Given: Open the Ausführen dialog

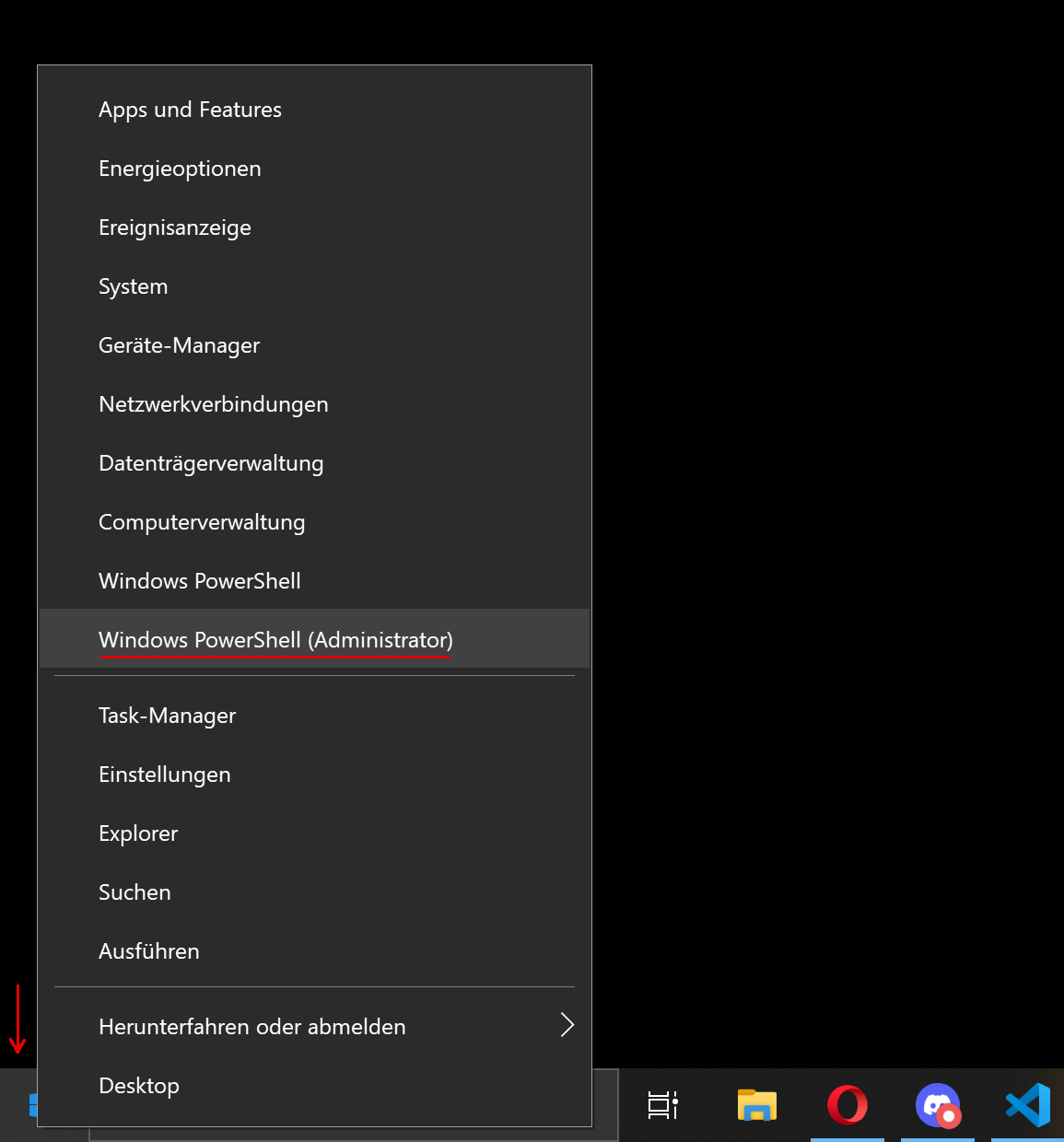Looking at the screenshot, I should tap(314, 951).
